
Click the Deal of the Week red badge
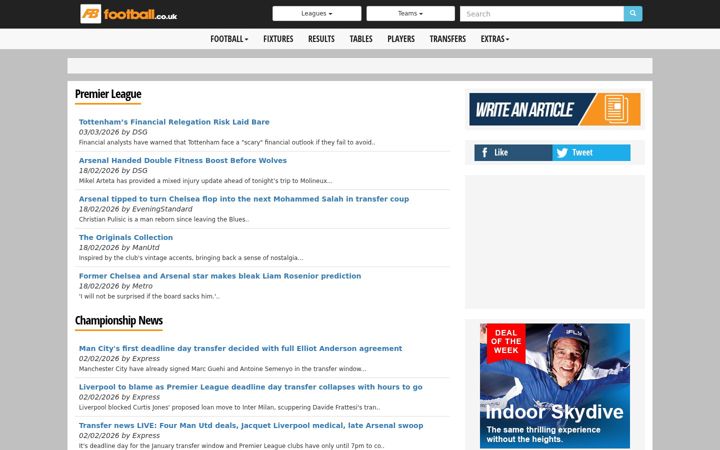click(506, 342)
